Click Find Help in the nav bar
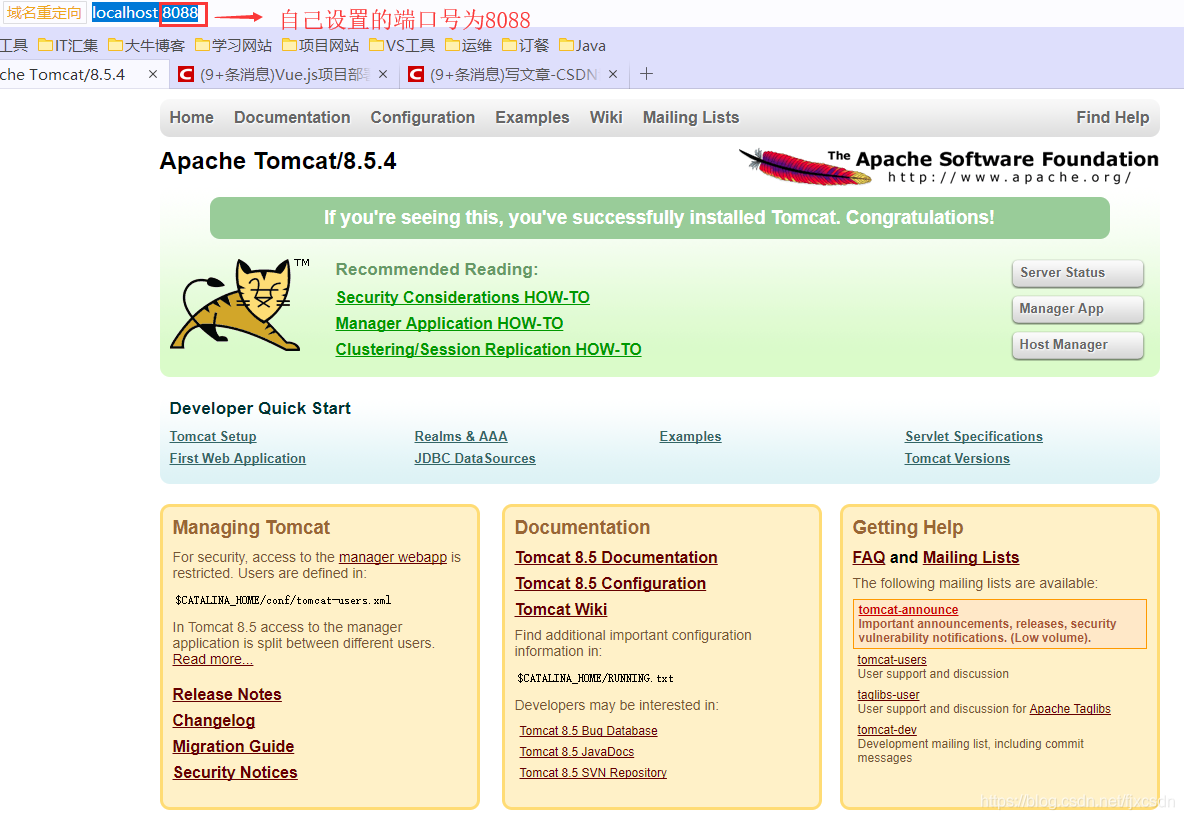The width and height of the screenshot is (1184, 820). click(x=1112, y=117)
